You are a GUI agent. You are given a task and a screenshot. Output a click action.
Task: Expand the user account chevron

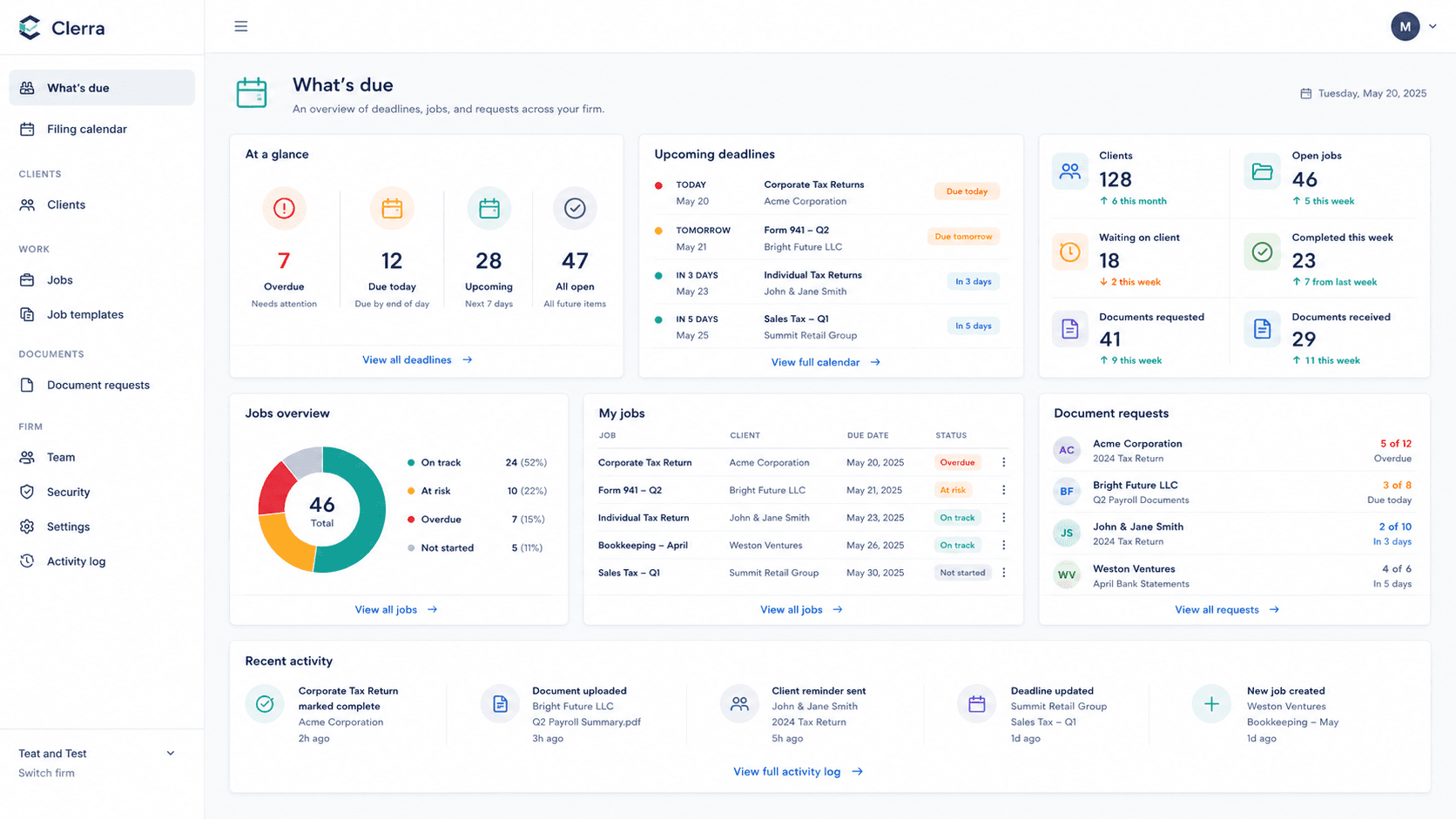[1432, 26]
